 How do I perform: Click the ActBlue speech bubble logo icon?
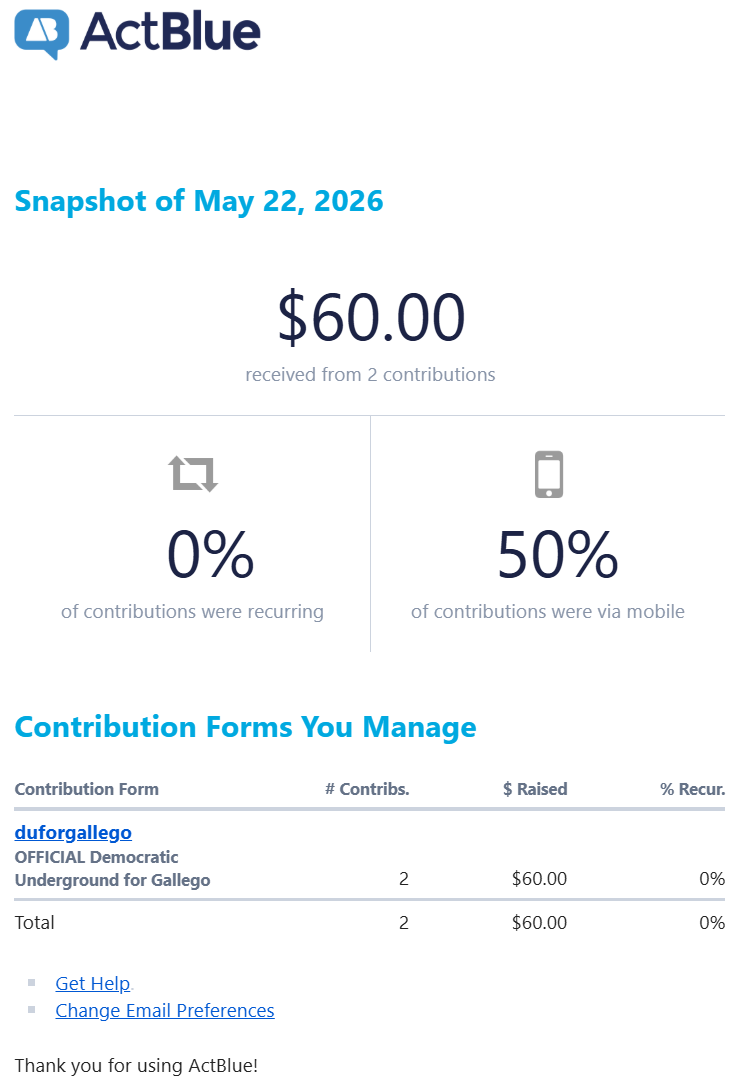[42, 34]
